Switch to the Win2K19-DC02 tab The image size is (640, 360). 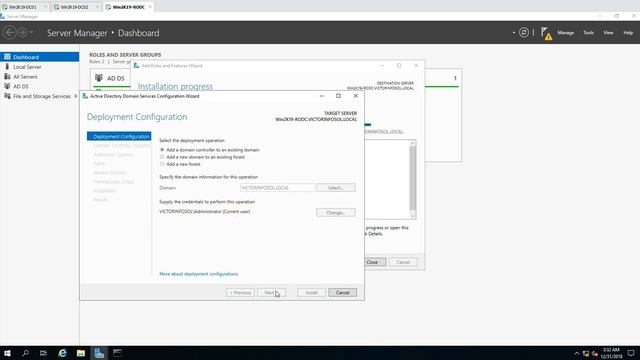tap(75, 7)
